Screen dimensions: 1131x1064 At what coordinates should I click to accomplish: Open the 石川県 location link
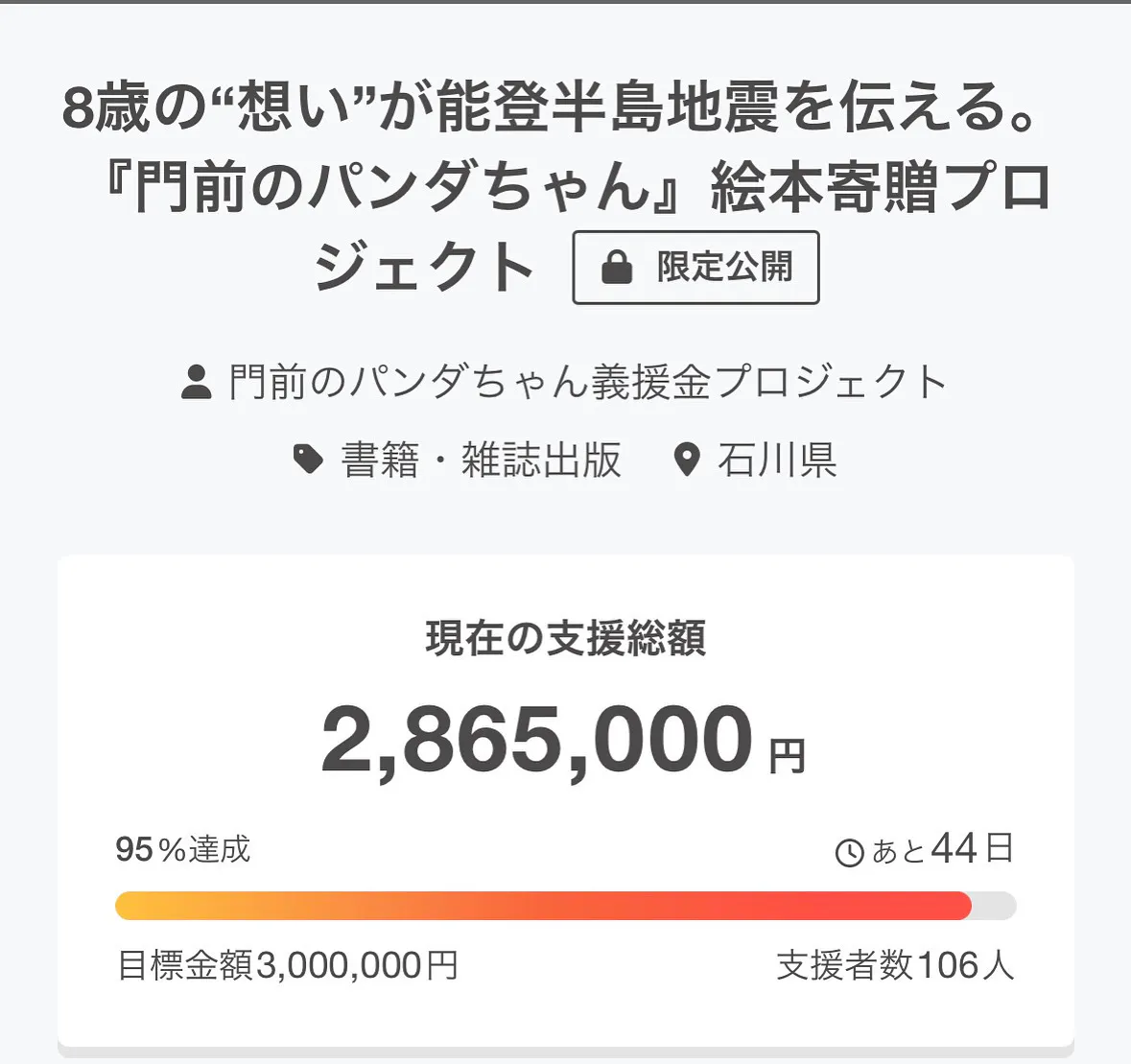[x=777, y=460]
